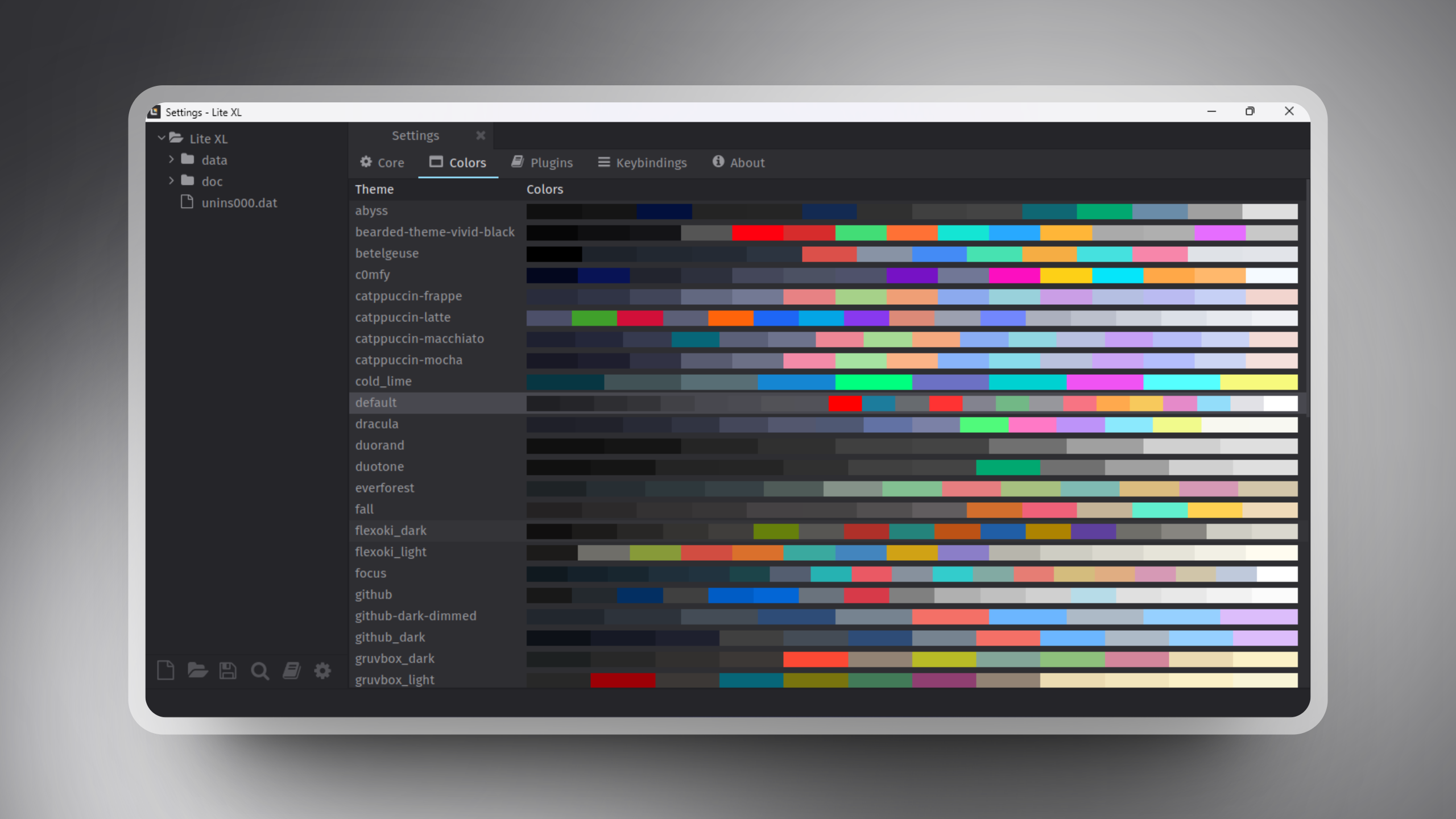Viewport: 1456px width, 819px height.
Task: Click the magnifier search icon
Action: [x=260, y=671]
